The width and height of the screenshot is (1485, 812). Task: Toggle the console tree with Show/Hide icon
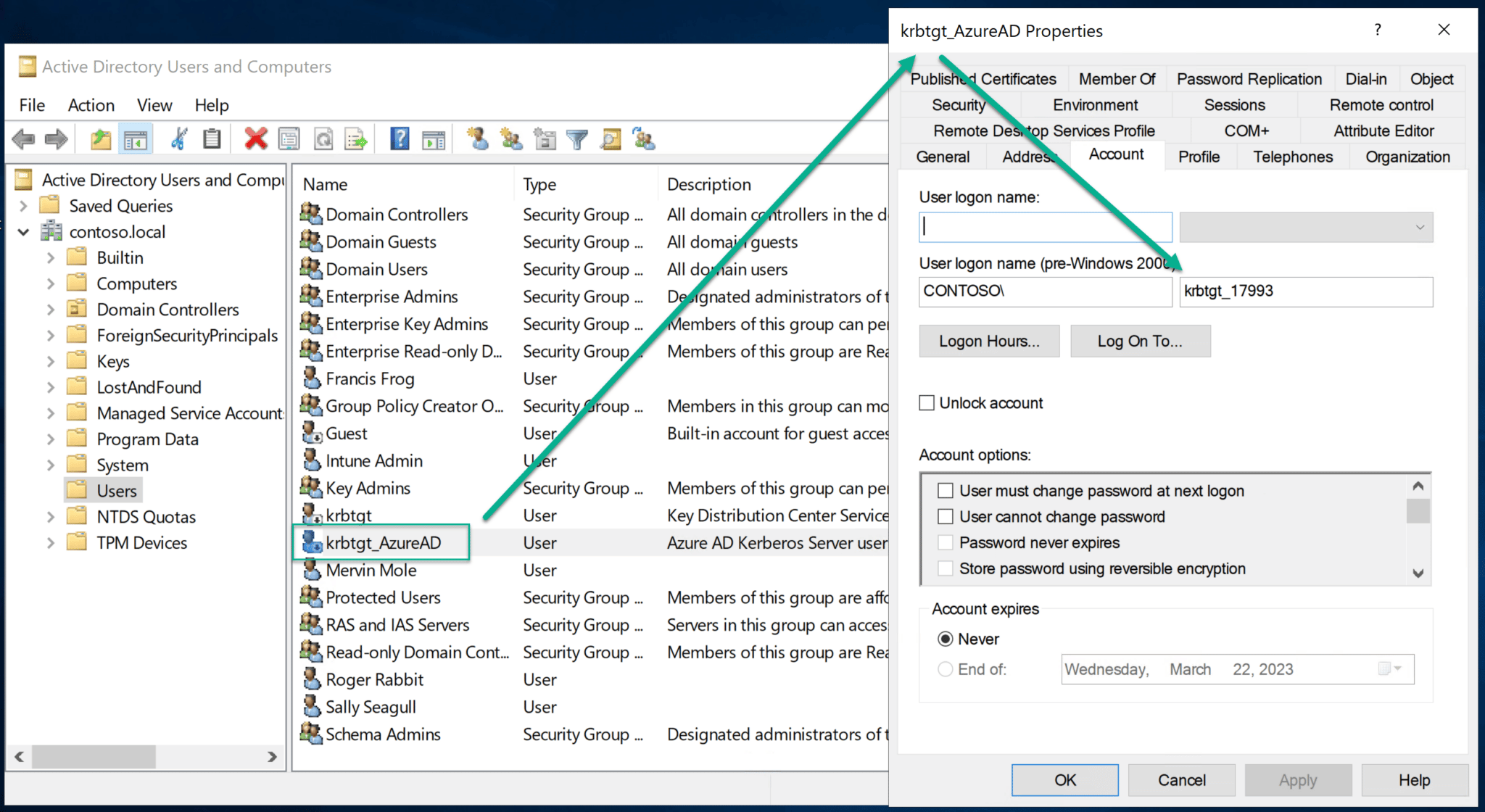point(136,138)
